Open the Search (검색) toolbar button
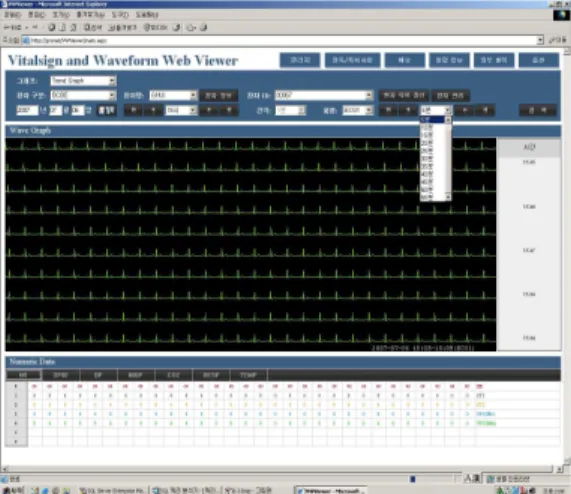The width and height of the screenshot is (571, 494). pyautogui.click(x=93, y=27)
